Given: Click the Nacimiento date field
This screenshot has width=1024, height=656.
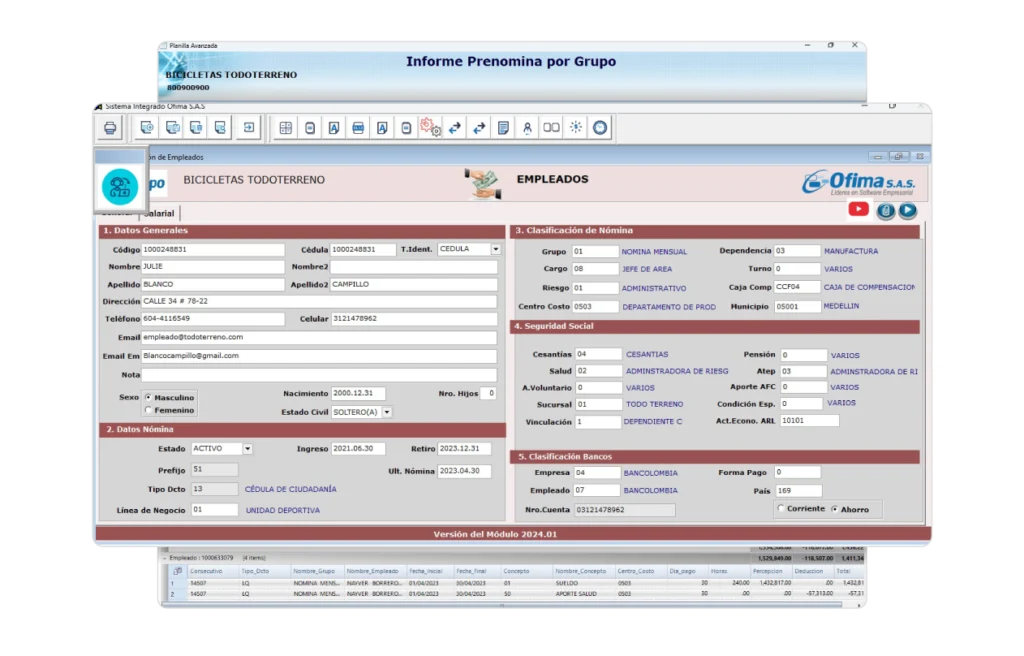Looking at the screenshot, I should pyautogui.click(x=359, y=393).
